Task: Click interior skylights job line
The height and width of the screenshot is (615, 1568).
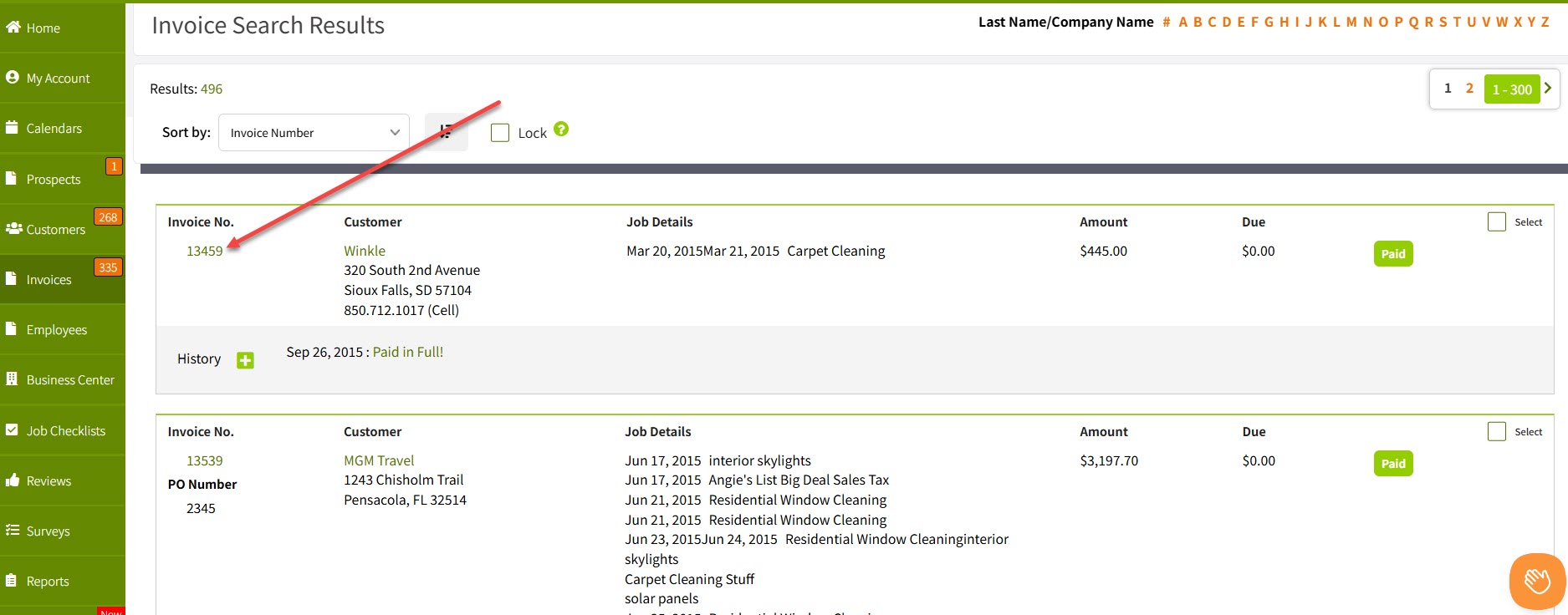Action: (759, 460)
